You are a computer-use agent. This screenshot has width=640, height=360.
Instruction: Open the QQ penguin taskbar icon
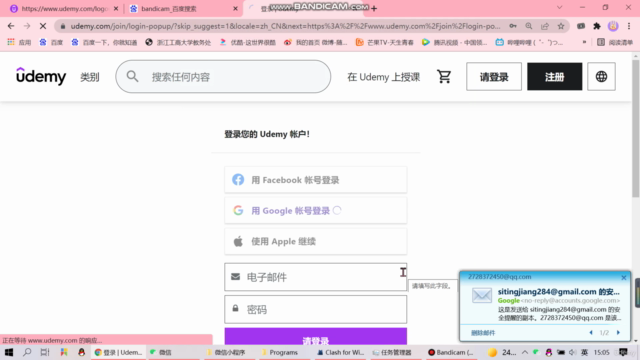(x=81, y=352)
